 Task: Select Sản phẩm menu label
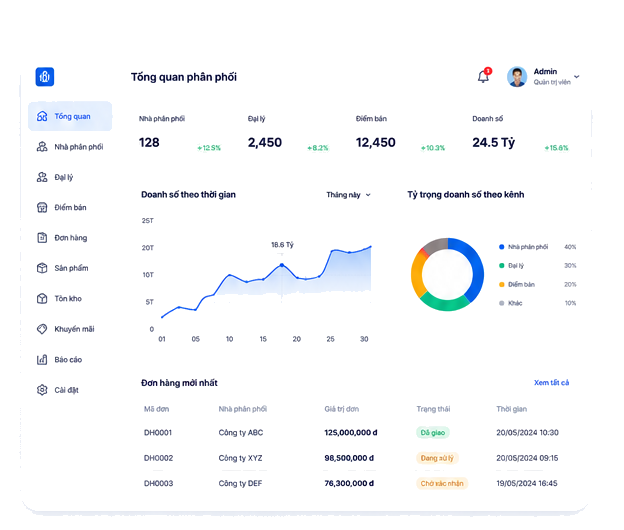(71, 268)
